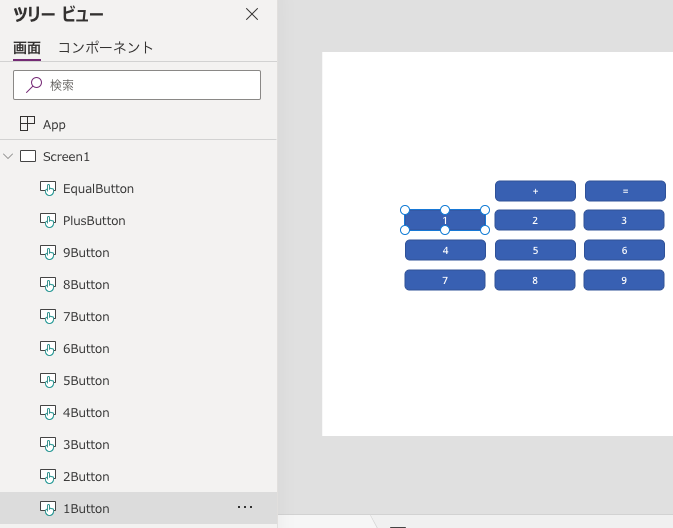Click the 7Button control icon
The height and width of the screenshot is (528, 673).
(x=48, y=316)
